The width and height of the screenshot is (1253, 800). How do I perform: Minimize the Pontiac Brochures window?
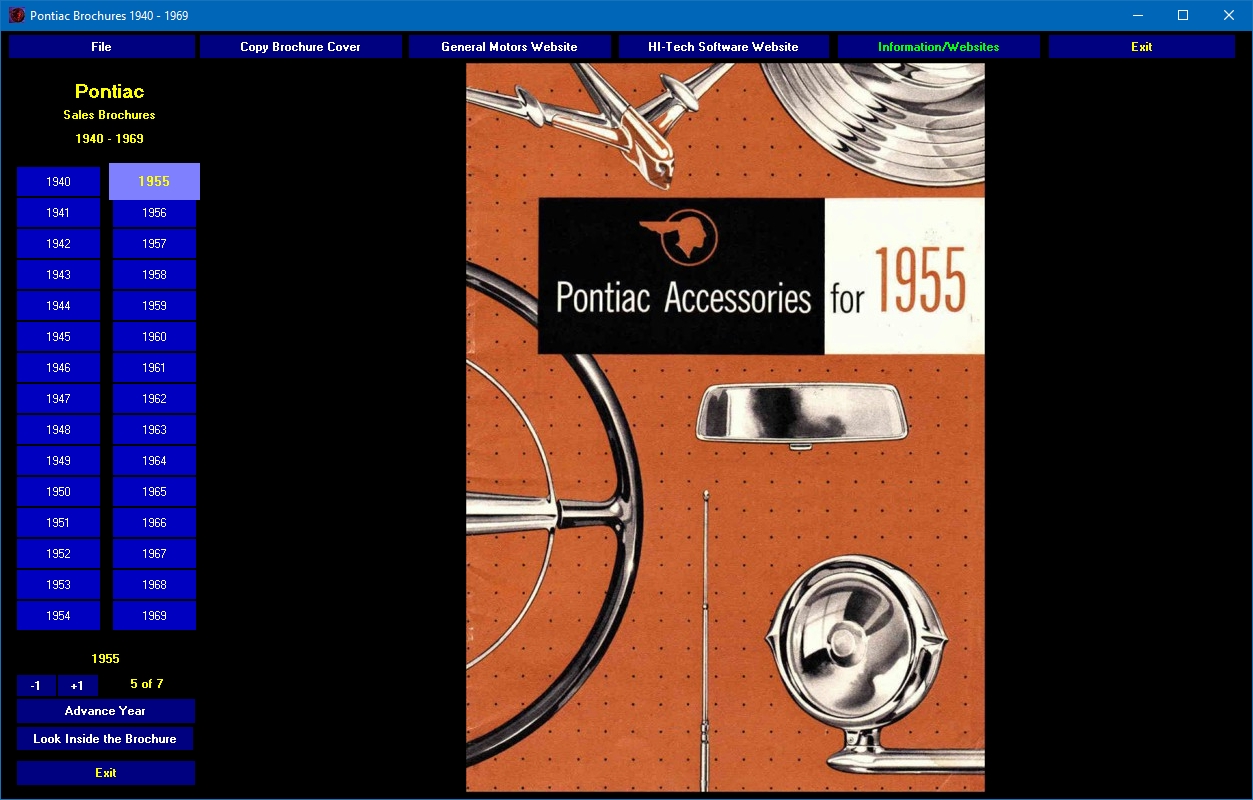pyautogui.click(x=1138, y=15)
